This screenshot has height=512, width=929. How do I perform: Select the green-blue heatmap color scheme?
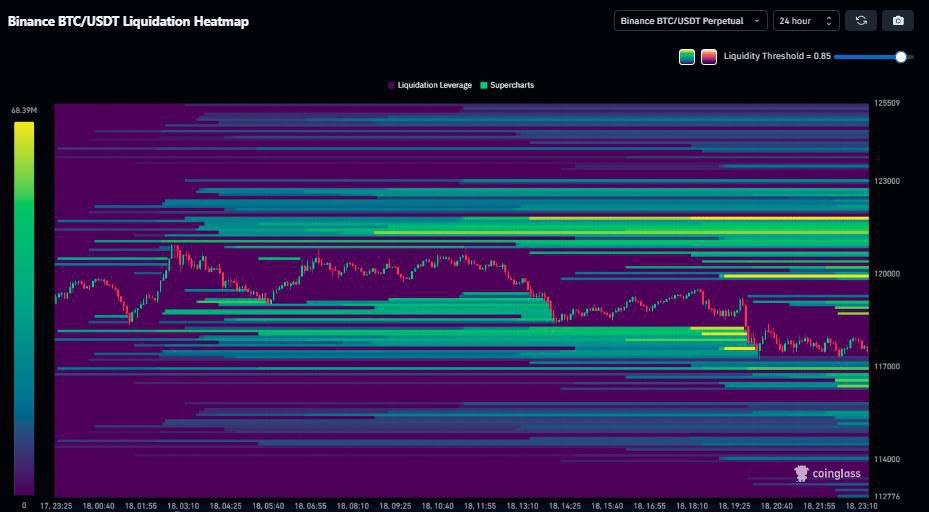pyautogui.click(x=687, y=57)
